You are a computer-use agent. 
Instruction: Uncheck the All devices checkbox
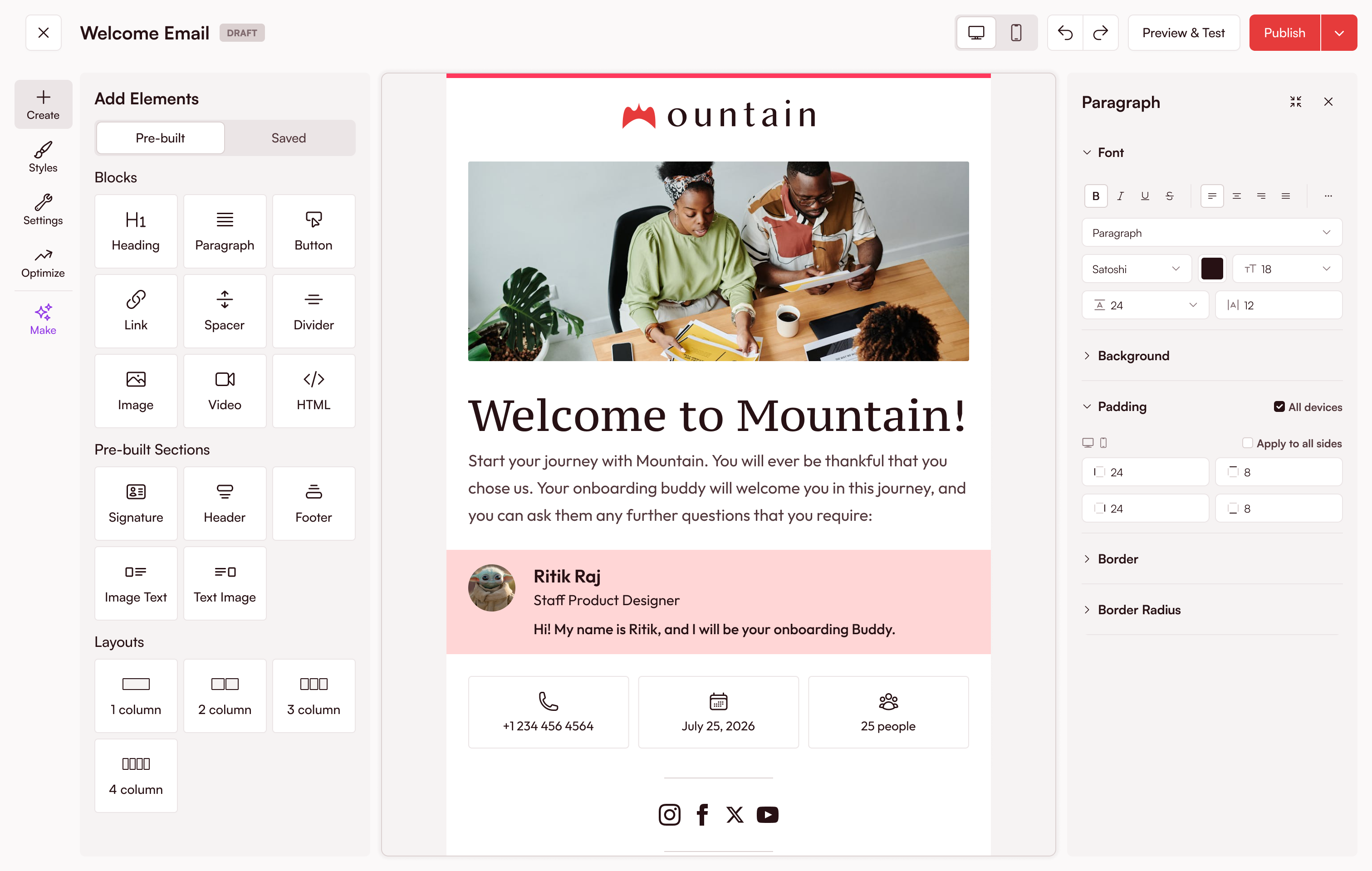pos(1279,407)
